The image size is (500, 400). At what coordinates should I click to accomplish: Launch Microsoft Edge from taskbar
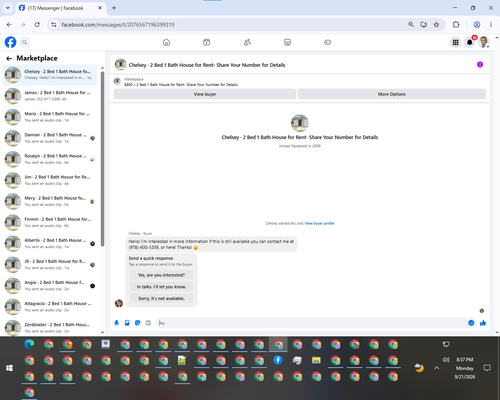tap(29, 344)
